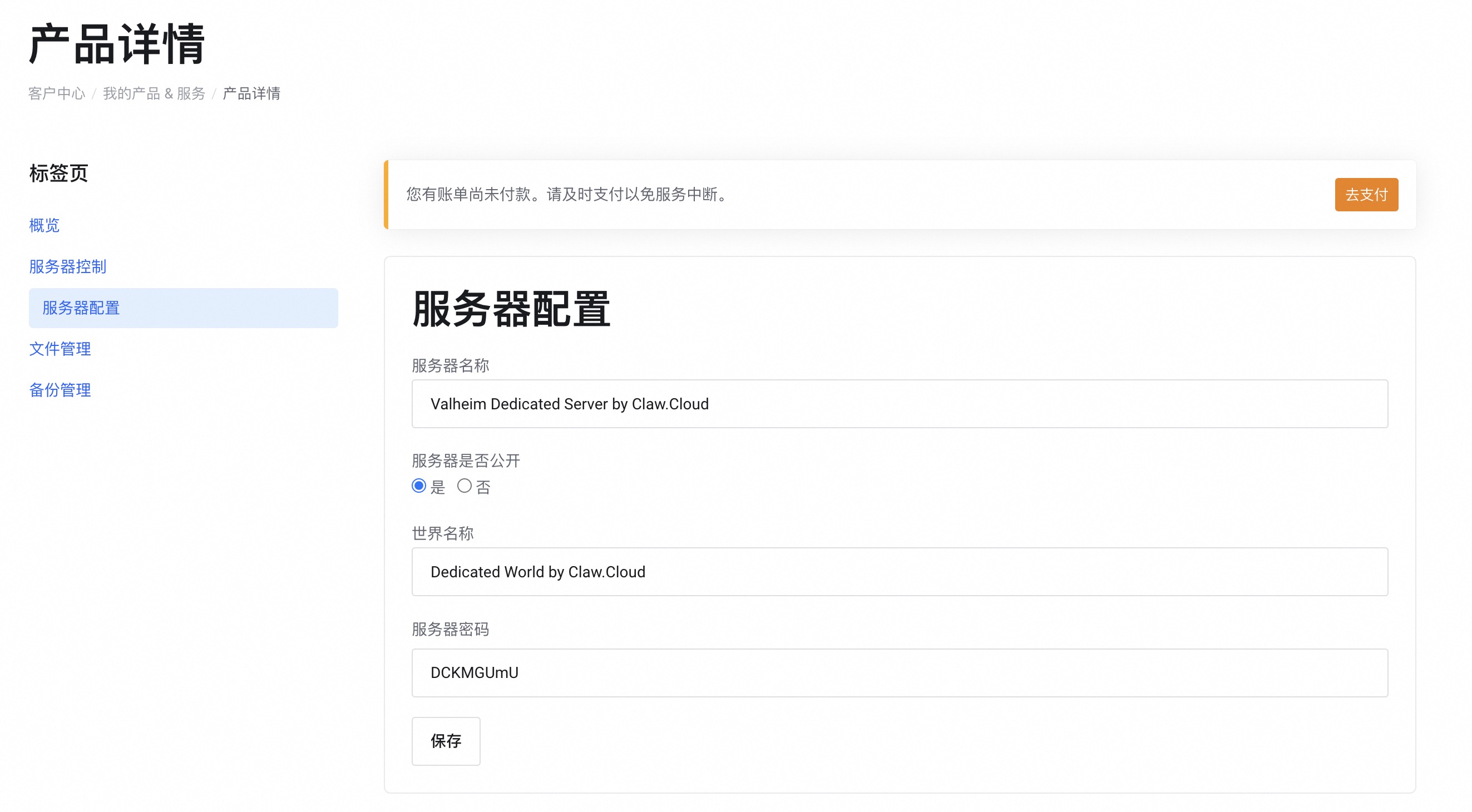1472x812 pixels.
Task: Click the 产品详情 breadcrumb item
Action: (251, 93)
